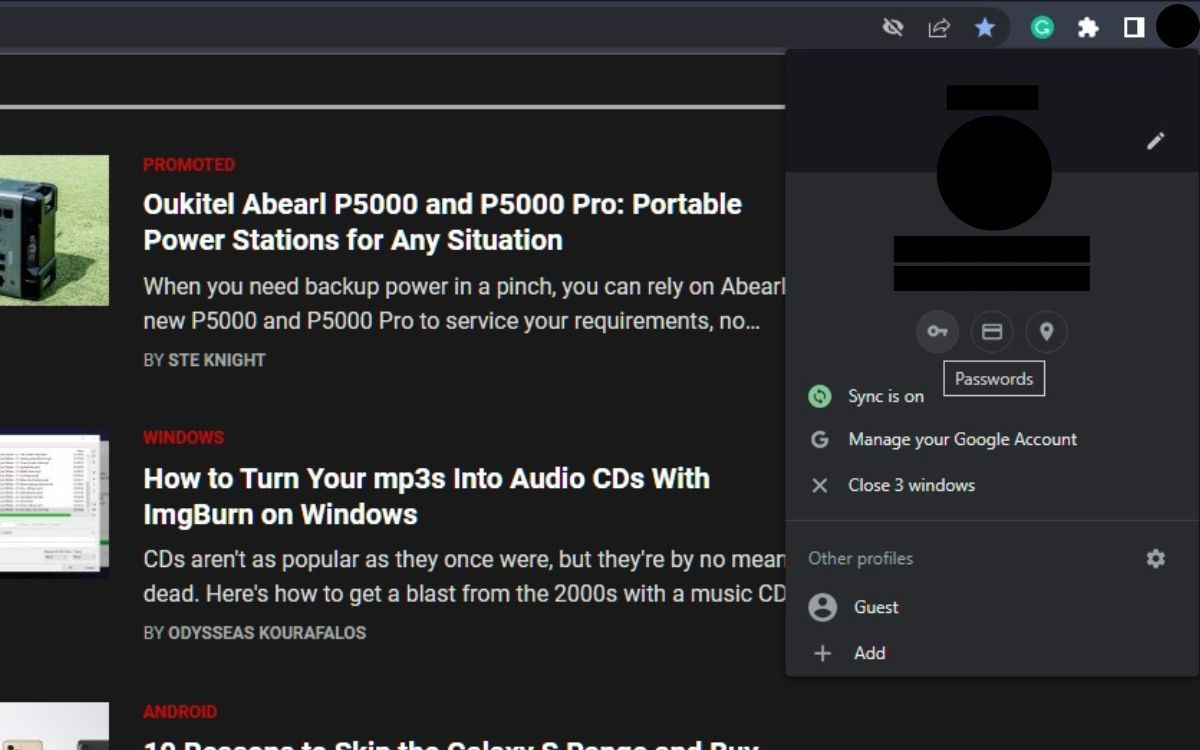Click the Oukitel article summary text
Image resolution: width=1200 pixels, height=750 pixels.
pos(464,304)
